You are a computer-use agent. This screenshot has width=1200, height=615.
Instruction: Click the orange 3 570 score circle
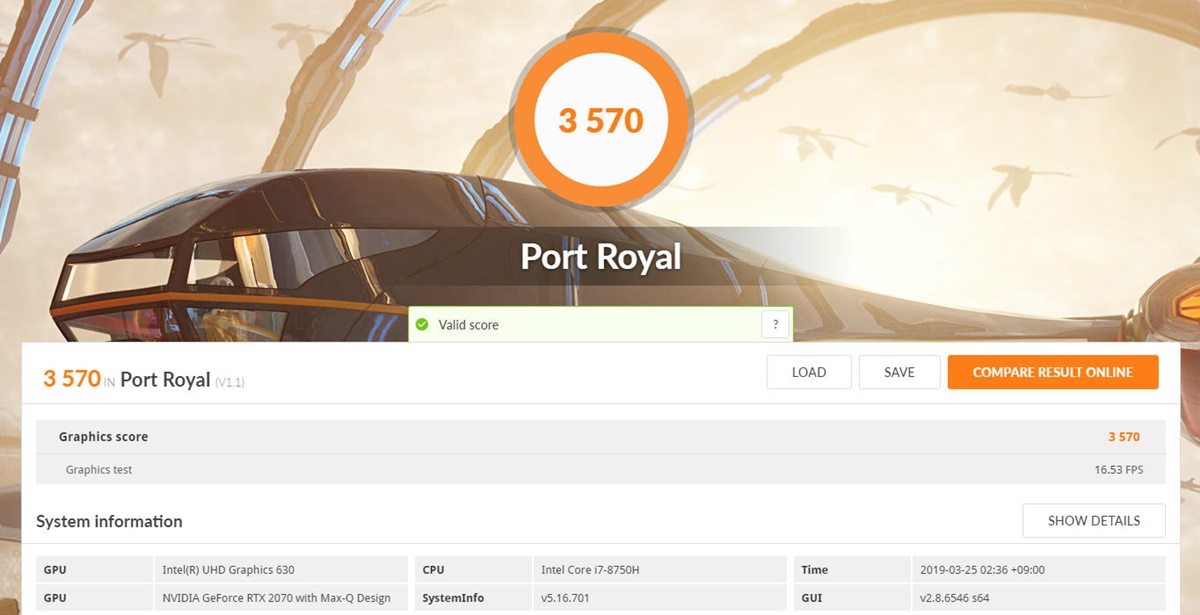(x=600, y=120)
